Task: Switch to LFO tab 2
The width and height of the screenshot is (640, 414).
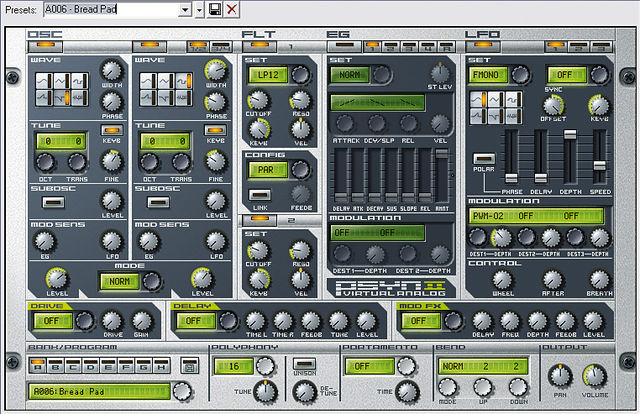Action: click(578, 47)
